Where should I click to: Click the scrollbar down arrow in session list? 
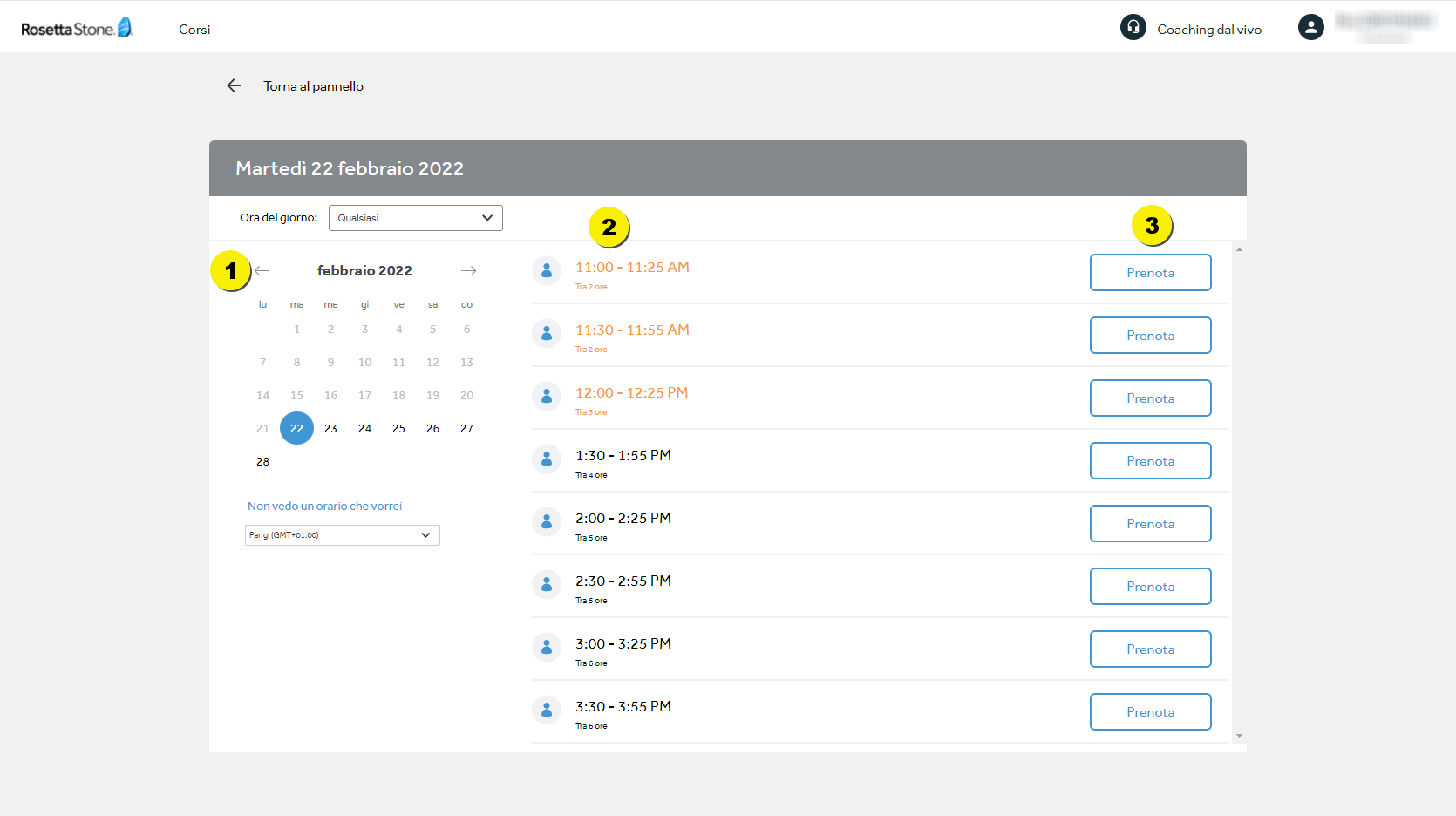click(1239, 736)
